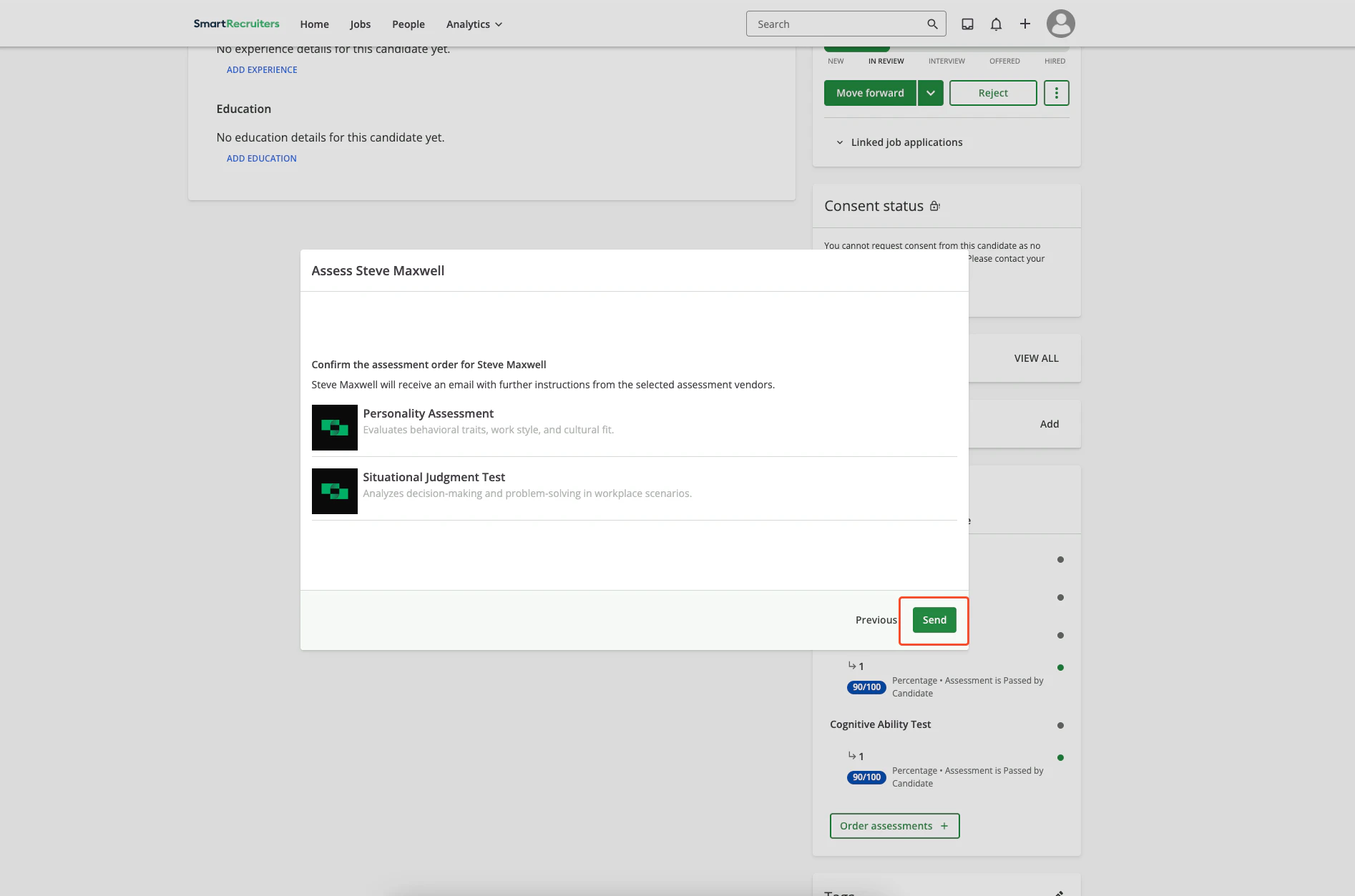This screenshot has width=1355, height=896.
Task: Open the Home menu item
Action: (314, 24)
